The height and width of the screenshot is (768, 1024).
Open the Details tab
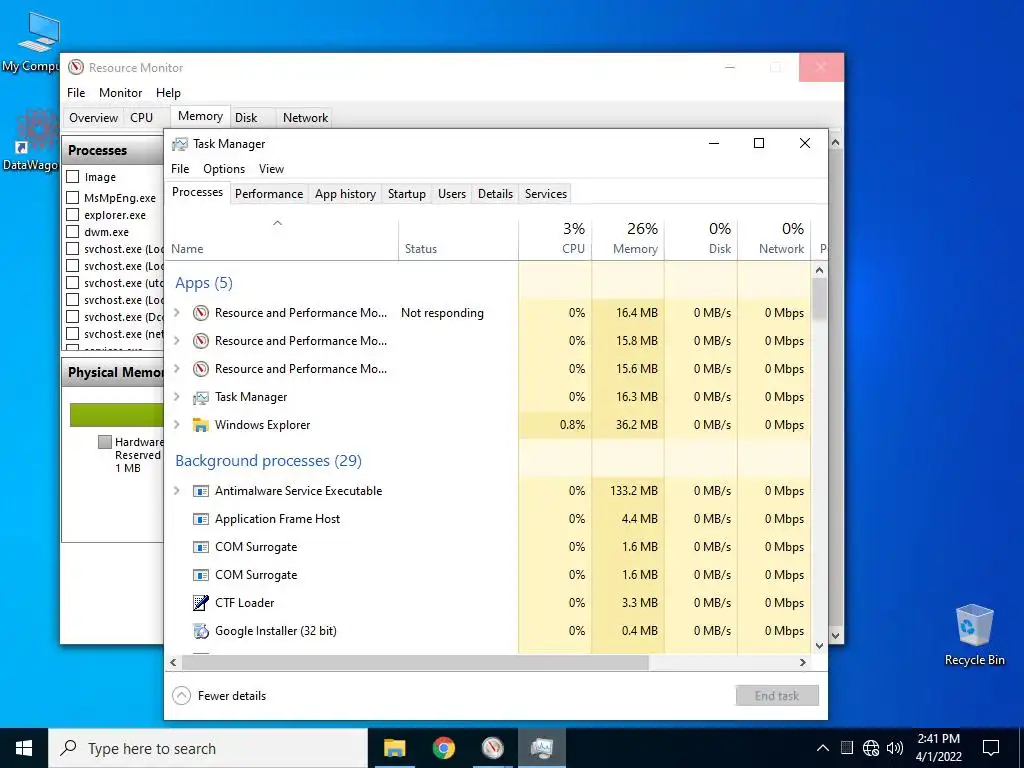click(496, 193)
